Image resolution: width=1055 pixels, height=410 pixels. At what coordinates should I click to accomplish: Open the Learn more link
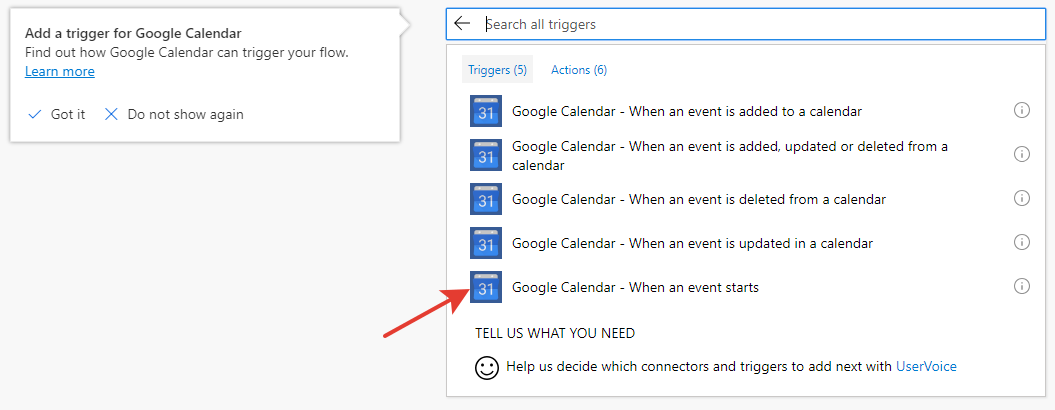point(60,72)
